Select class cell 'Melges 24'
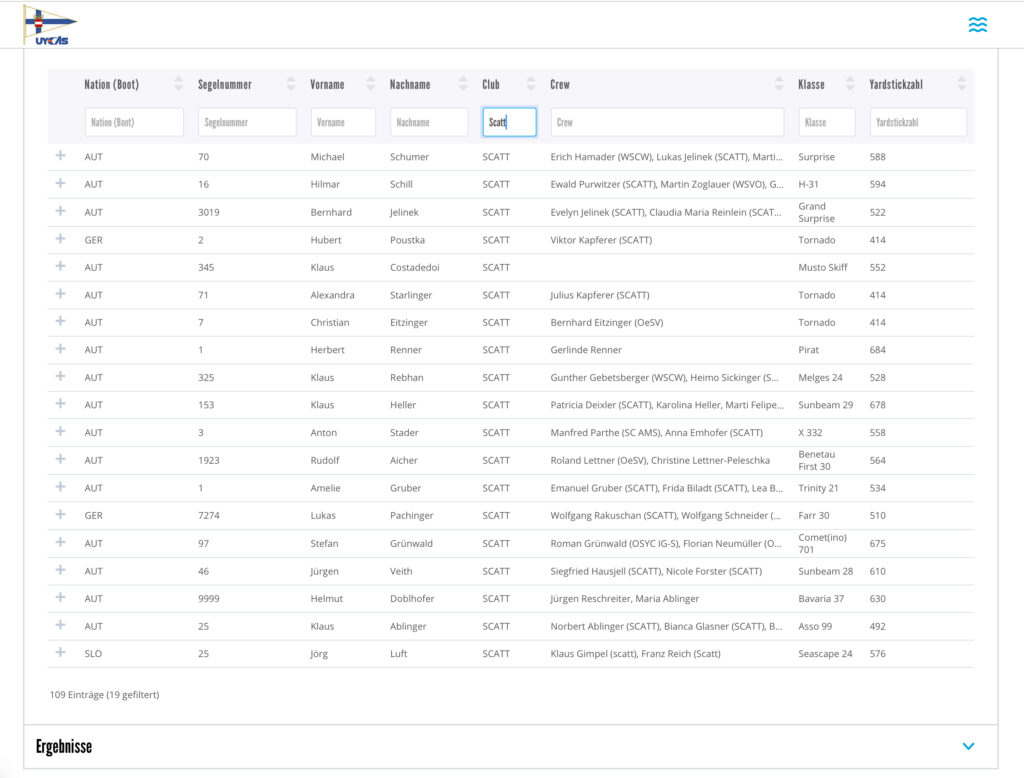1024x778 pixels. 820,378
